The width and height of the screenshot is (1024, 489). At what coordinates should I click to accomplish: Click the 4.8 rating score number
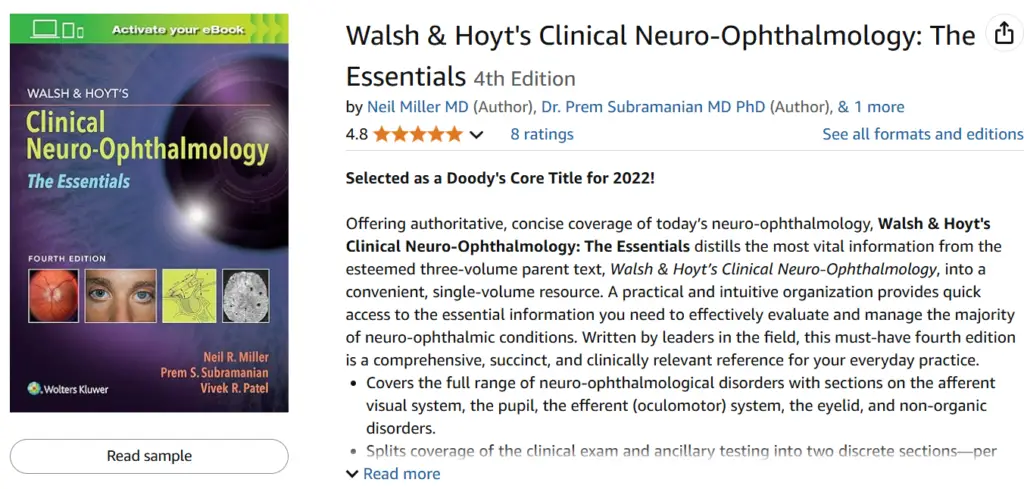pos(356,134)
